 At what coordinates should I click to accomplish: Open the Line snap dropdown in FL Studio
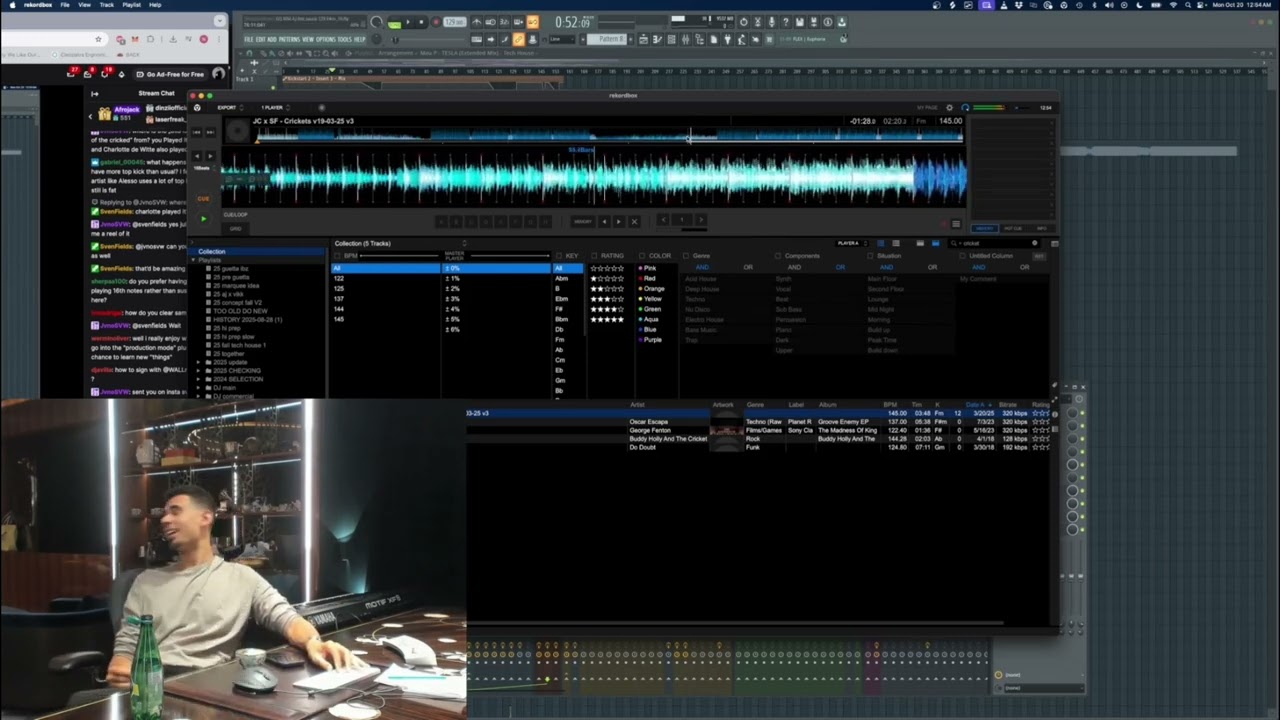tap(560, 39)
